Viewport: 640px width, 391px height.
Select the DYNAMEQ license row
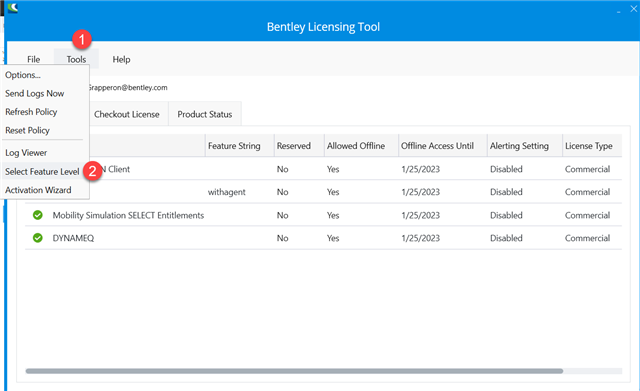pos(323,238)
